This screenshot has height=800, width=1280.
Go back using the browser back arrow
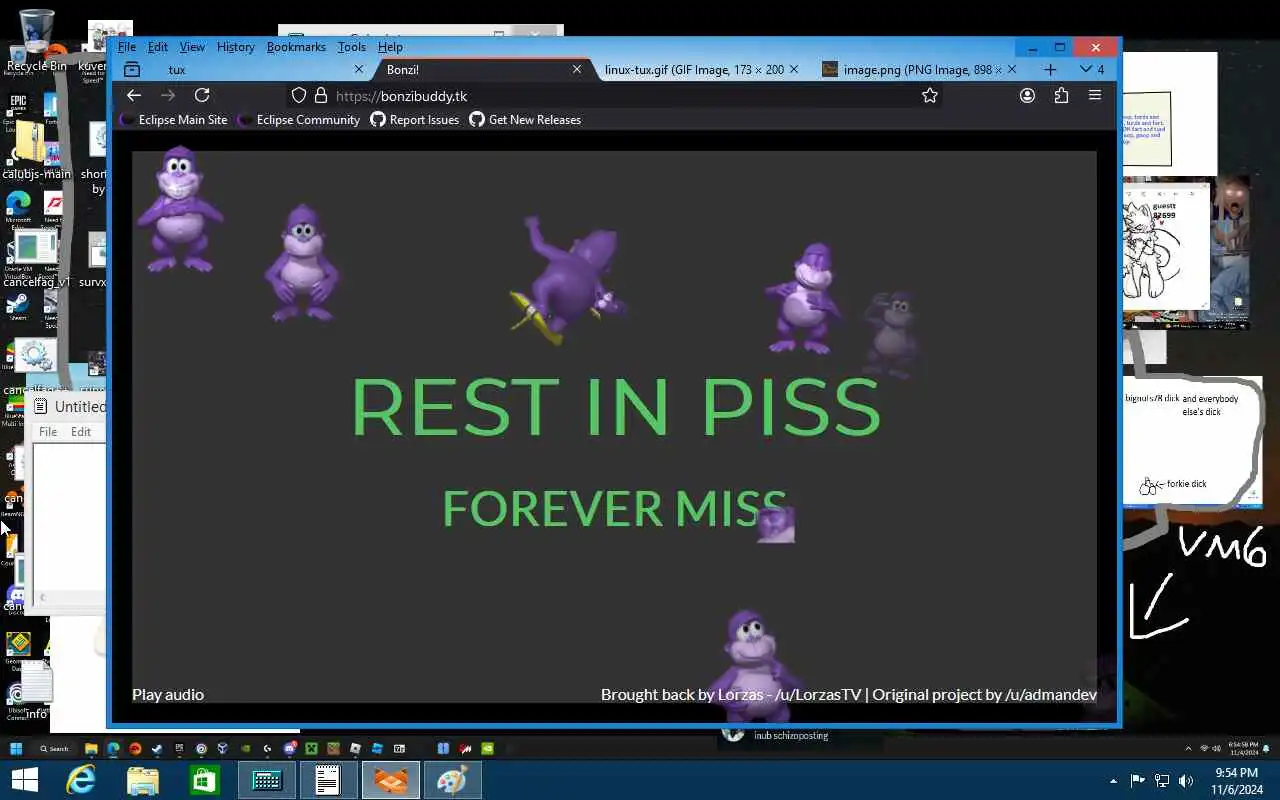134,95
